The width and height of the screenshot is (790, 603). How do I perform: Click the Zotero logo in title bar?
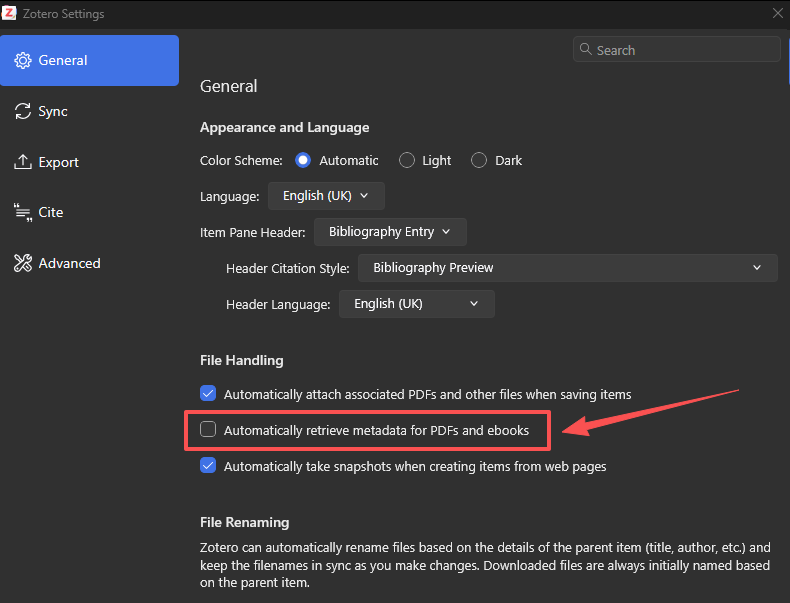pos(9,13)
